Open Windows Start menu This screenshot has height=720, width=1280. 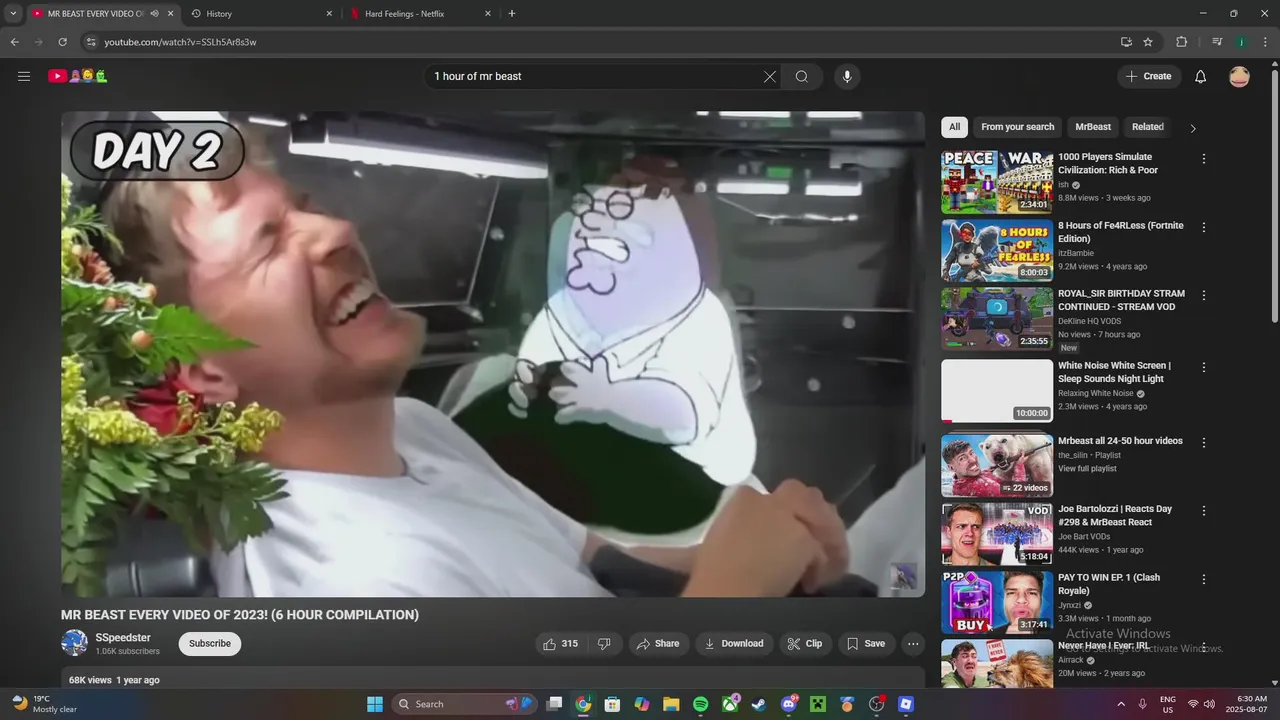375,704
